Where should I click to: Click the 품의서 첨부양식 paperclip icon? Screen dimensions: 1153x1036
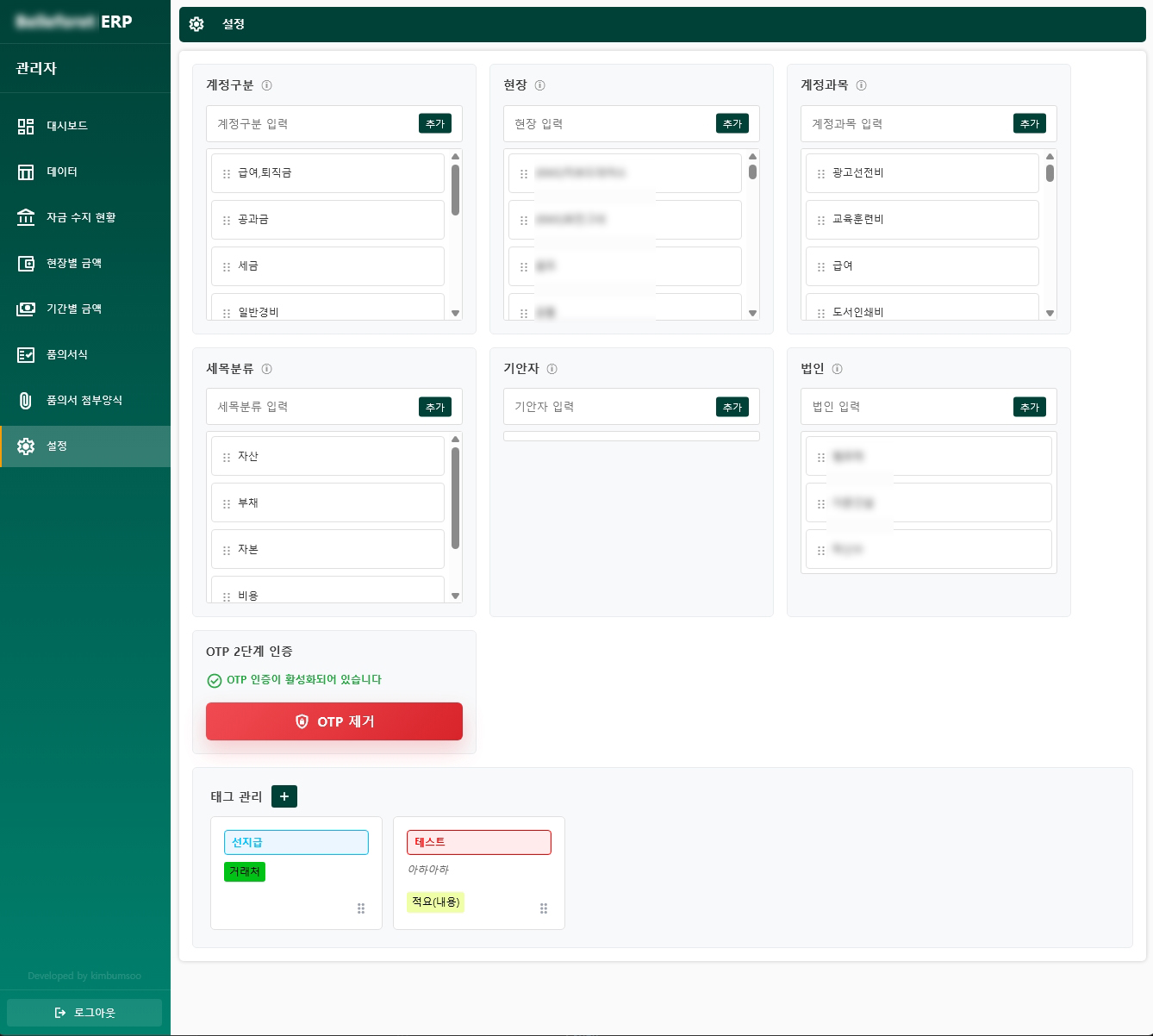pyautogui.click(x=26, y=400)
